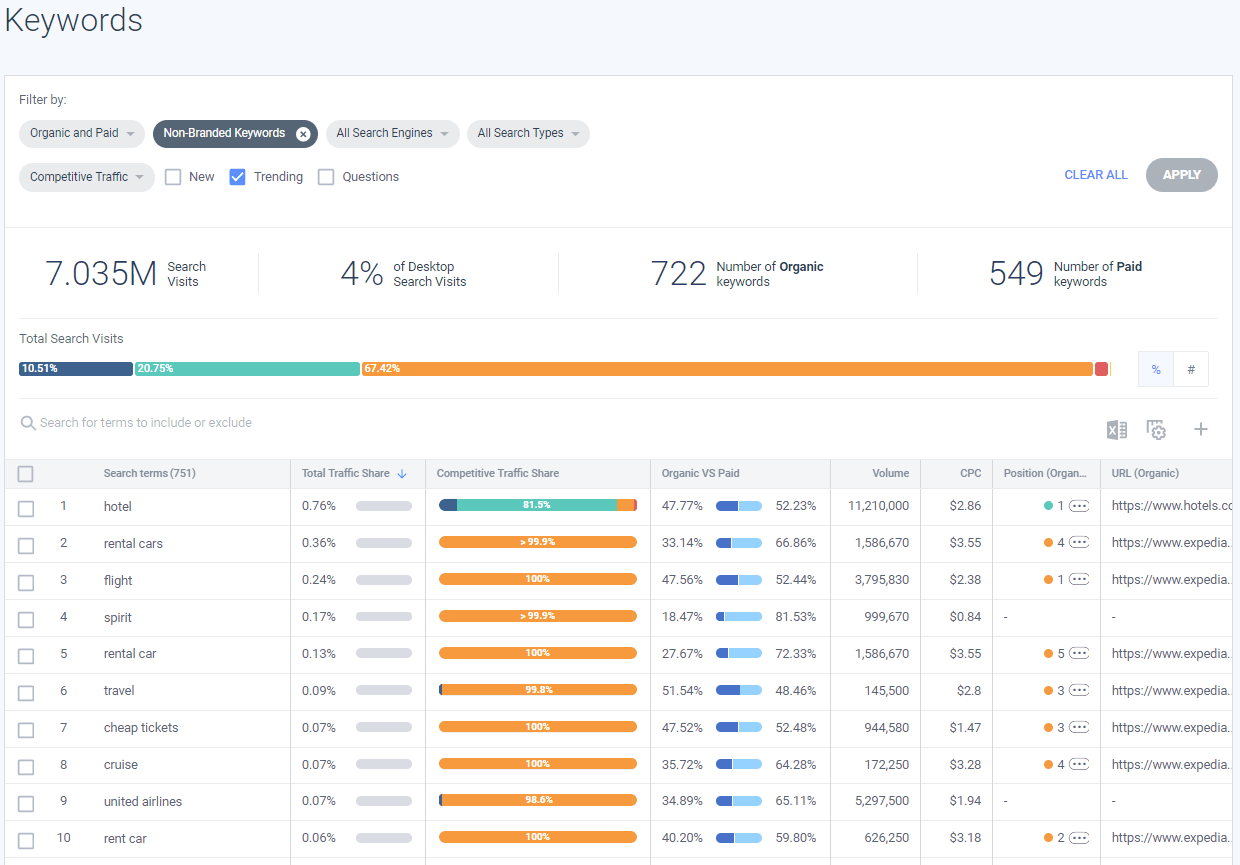
Task: Open the All Search Engines dropdown
Action: click(x=392, y=134)
